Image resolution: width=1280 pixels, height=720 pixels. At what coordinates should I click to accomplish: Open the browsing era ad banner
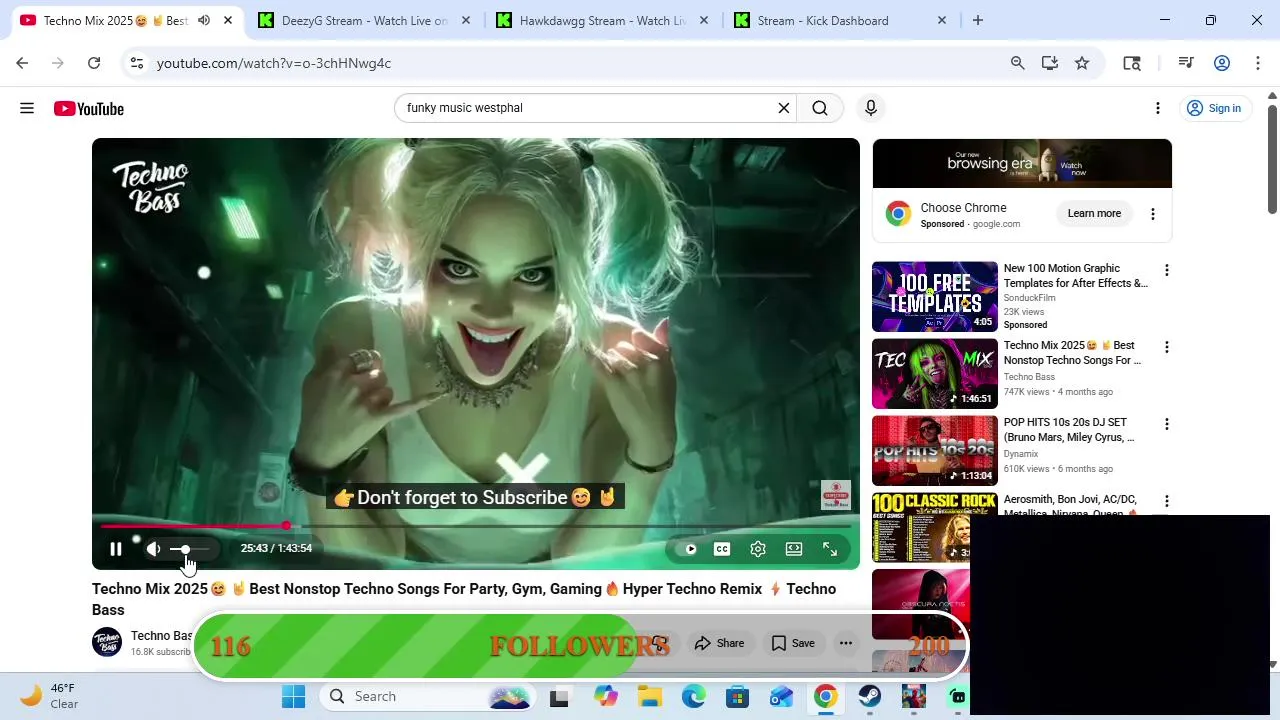[1022, 163]
